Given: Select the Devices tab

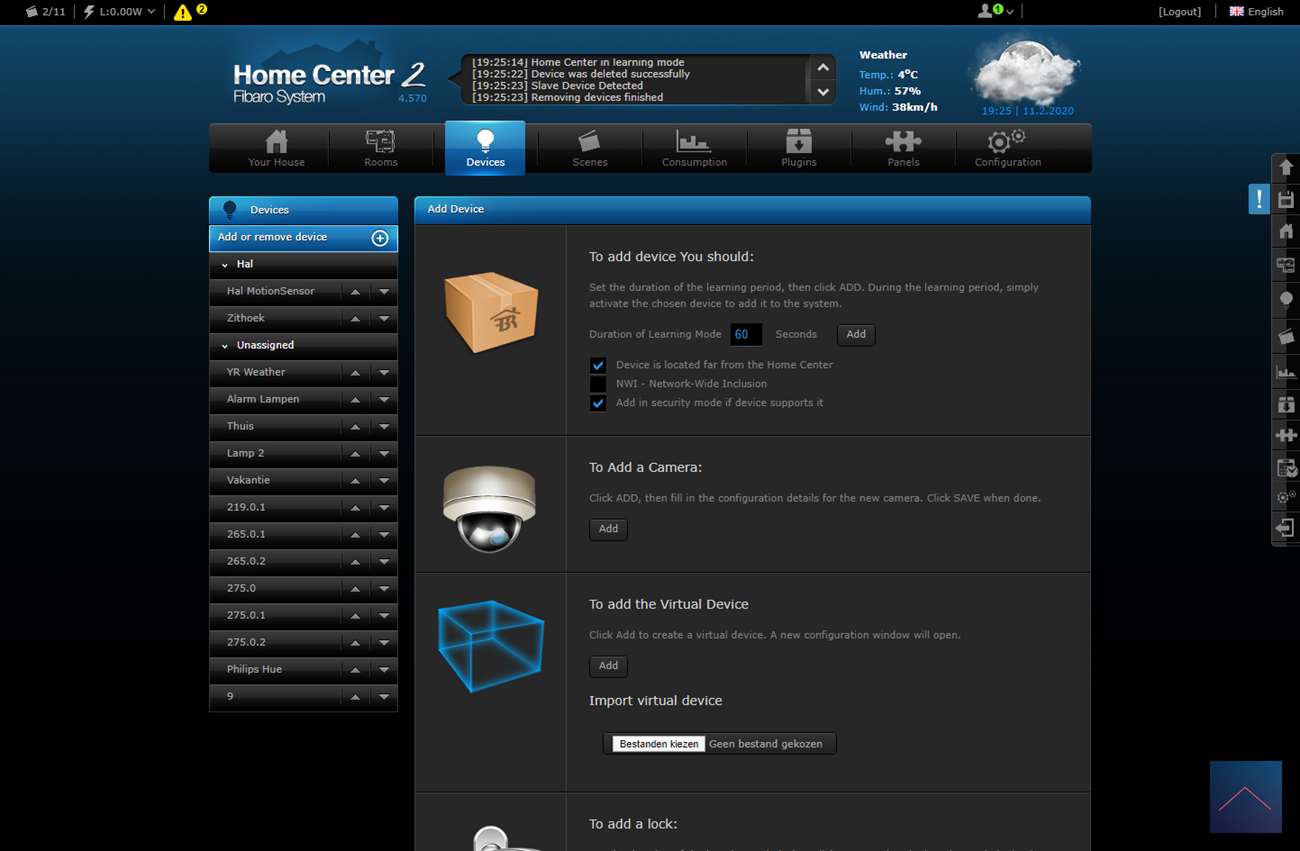Looking at the screenshot, I should pos(485,148).
